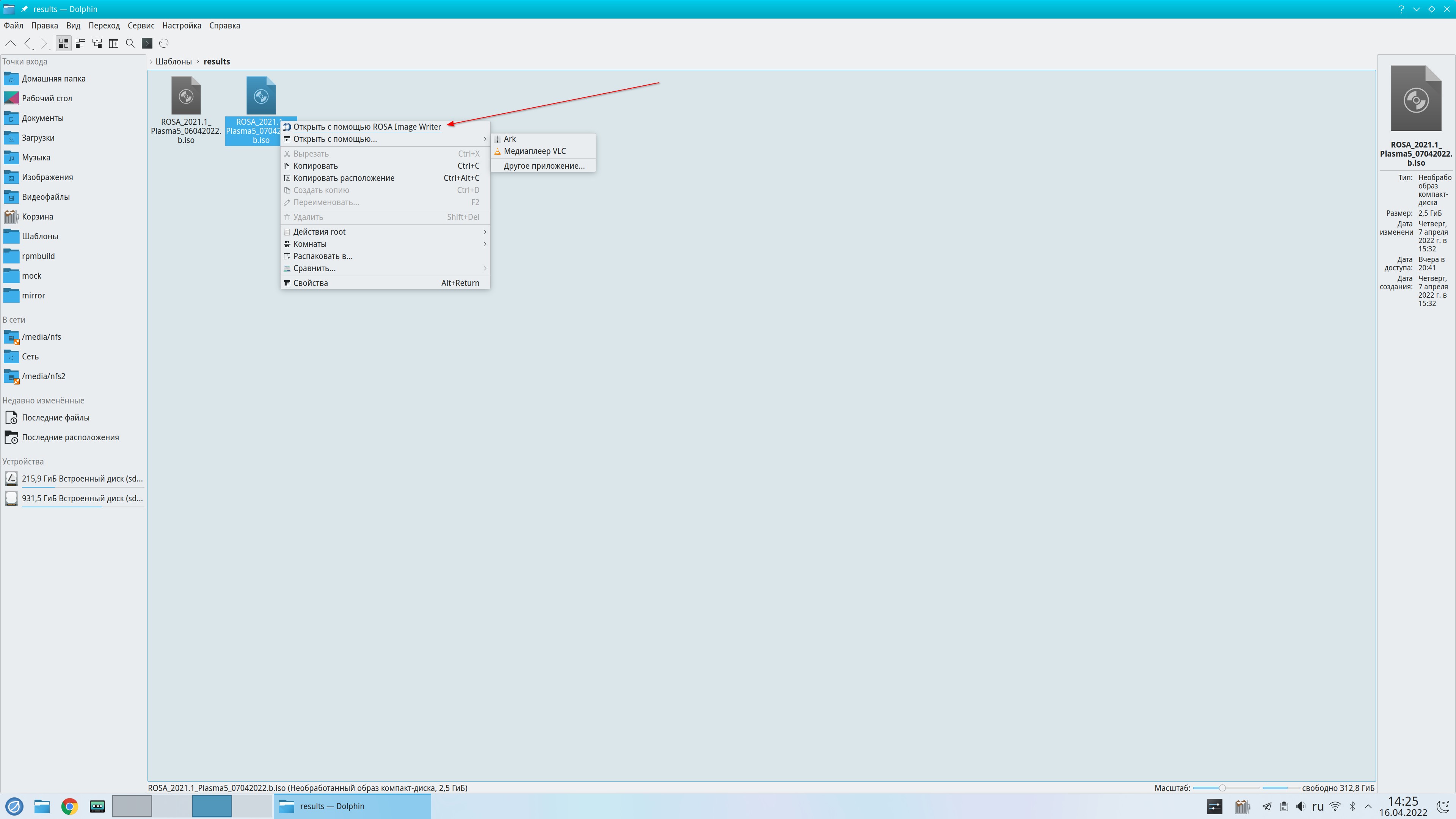Select 'Свойства' in the context menu
Viewport: 1456px width, 819px height.
310,283
